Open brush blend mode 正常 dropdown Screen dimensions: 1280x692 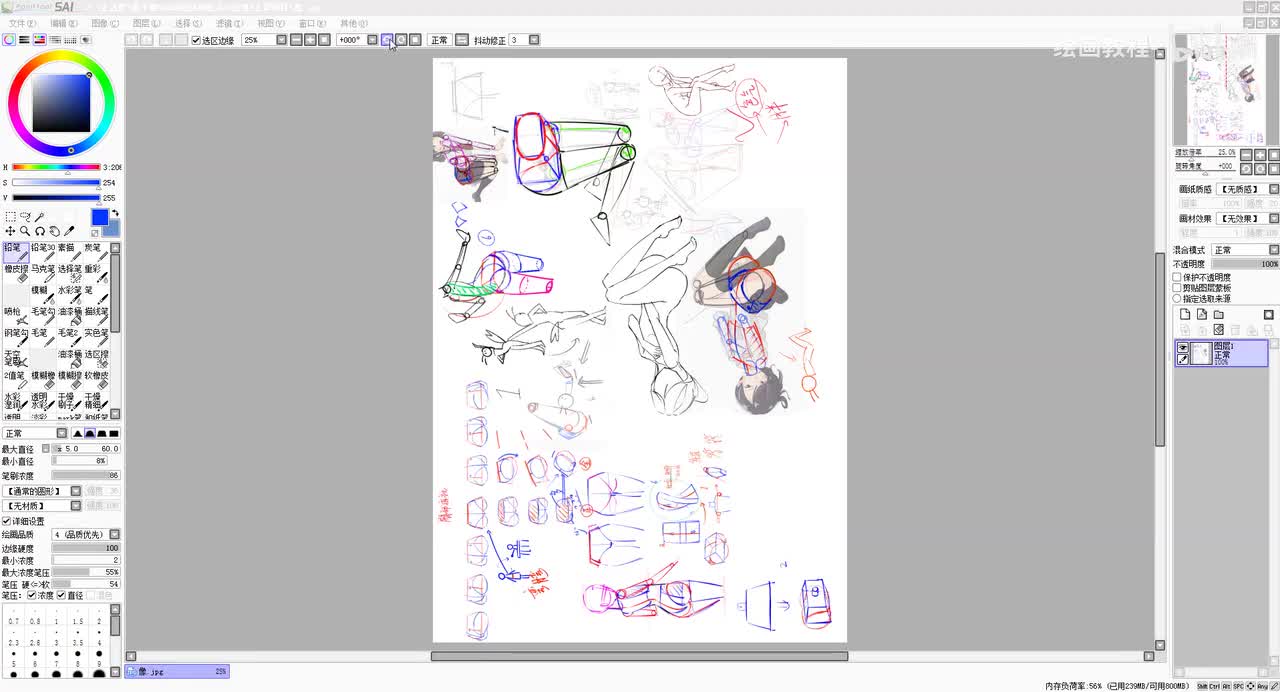pyautogui.click(x=61, y=433)
